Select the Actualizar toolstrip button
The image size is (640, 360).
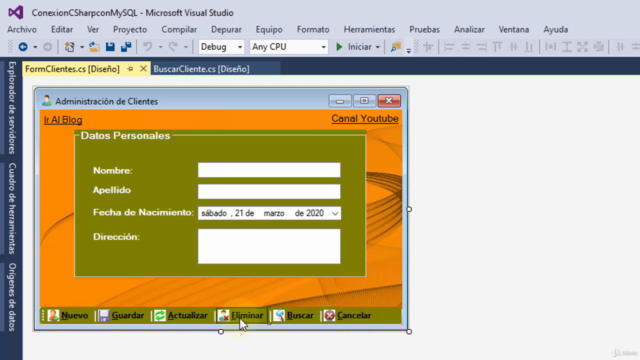click(181, 316)
